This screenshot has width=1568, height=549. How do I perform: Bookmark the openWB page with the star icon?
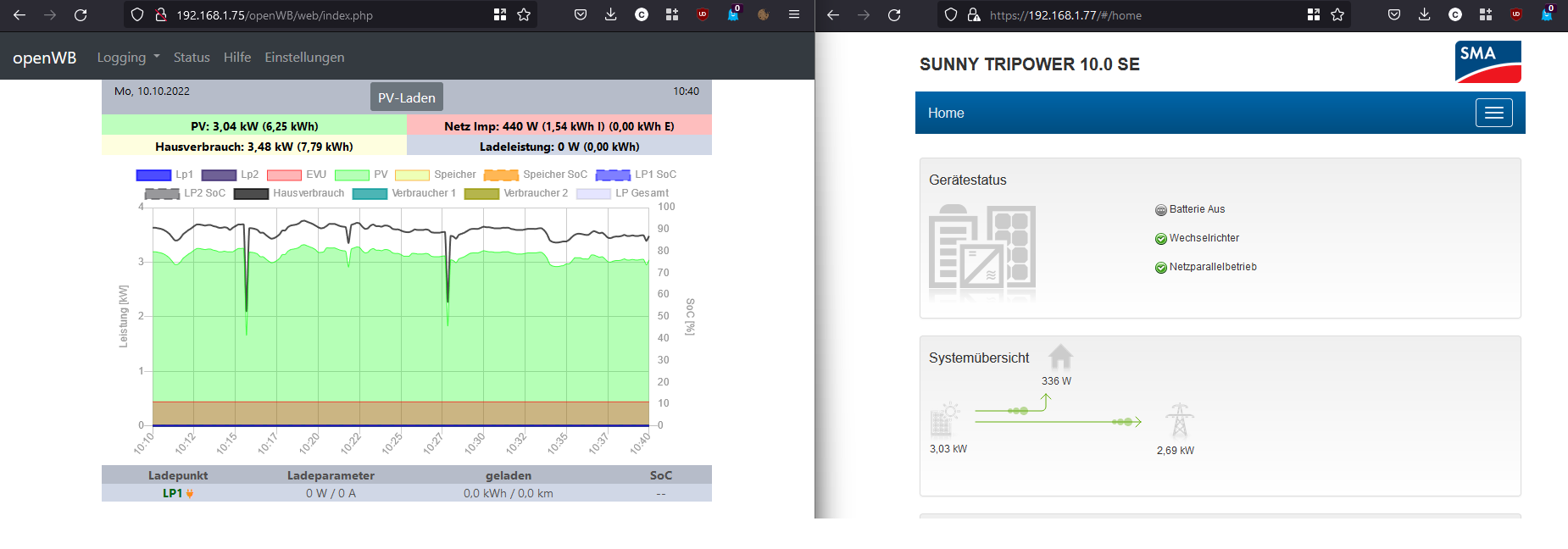pos(524,15)
